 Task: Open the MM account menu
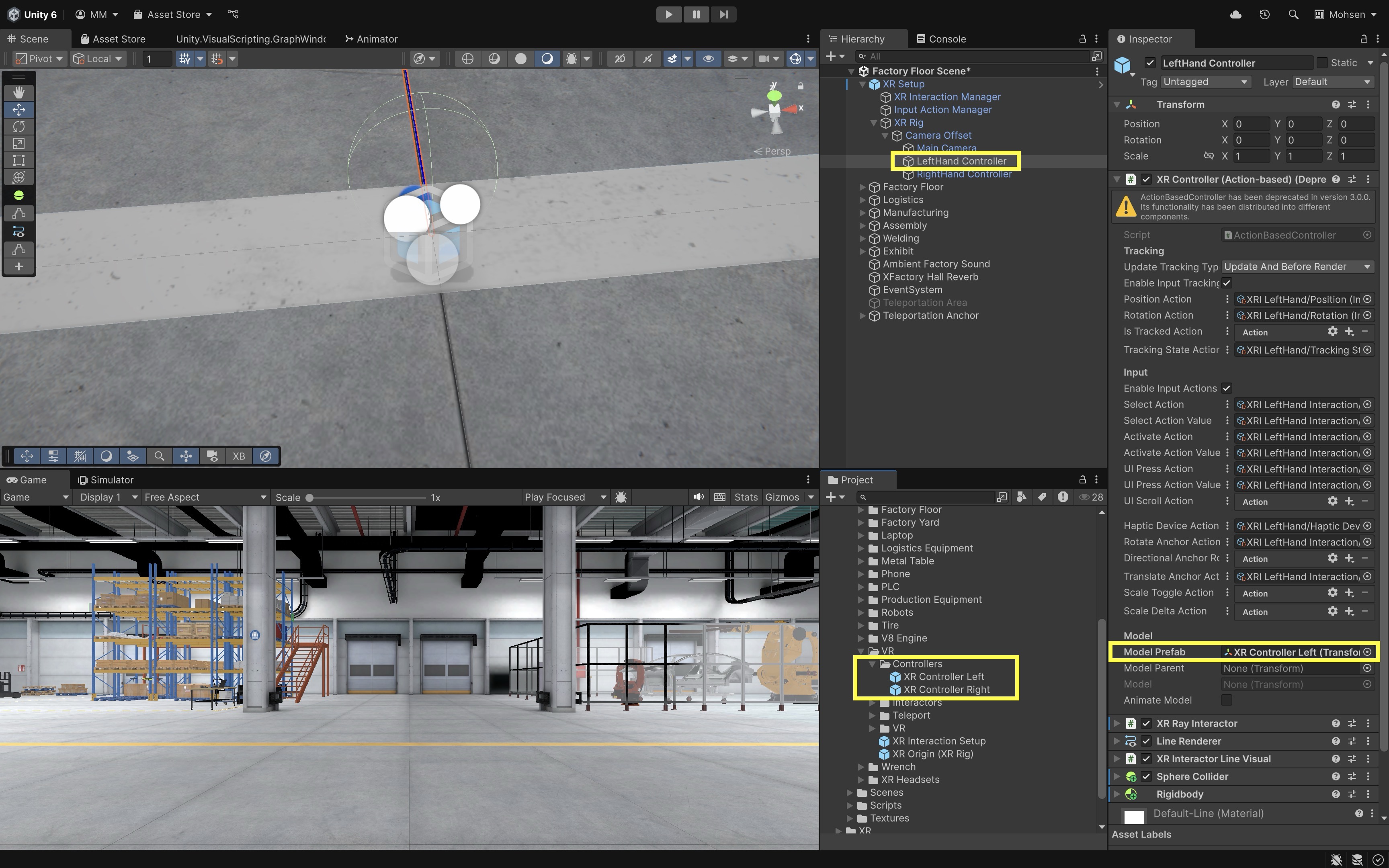coord(96,14)
